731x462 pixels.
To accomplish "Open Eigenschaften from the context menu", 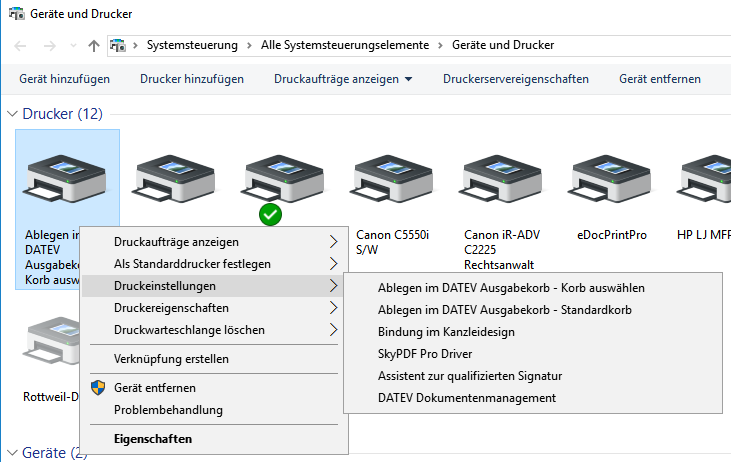I will 152,438.
